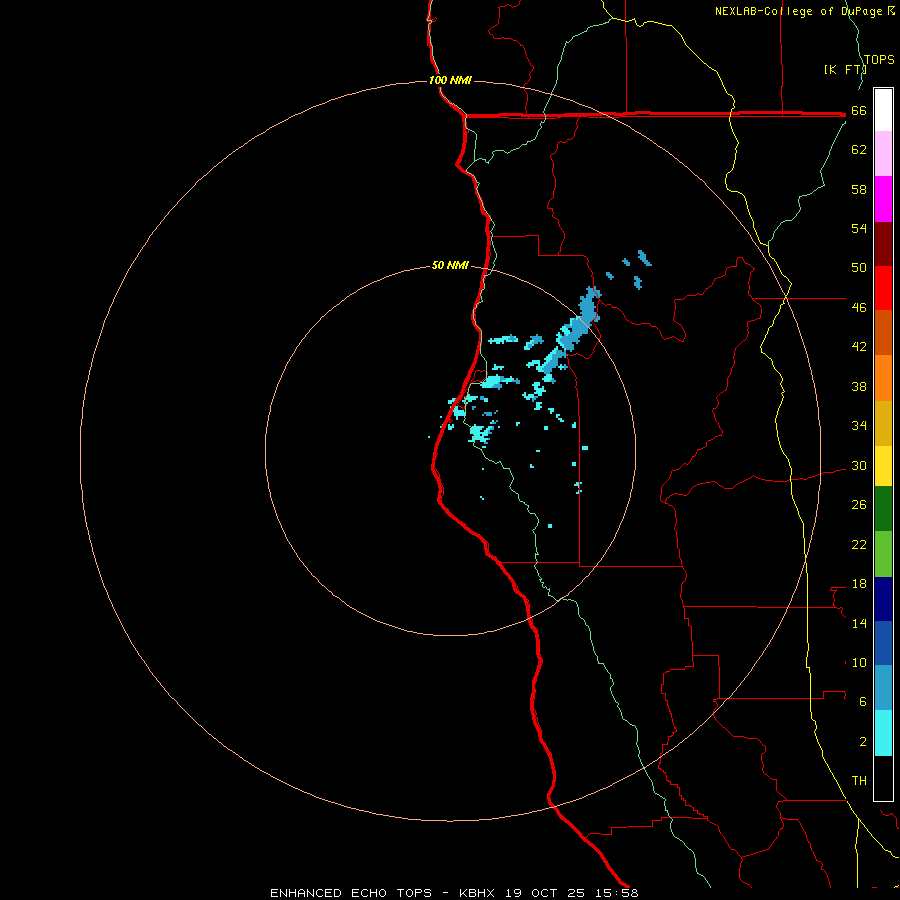The image size is (900, 900).
Task: Click the white swatch in the tops legend
Action: click(x=883, y=110)
